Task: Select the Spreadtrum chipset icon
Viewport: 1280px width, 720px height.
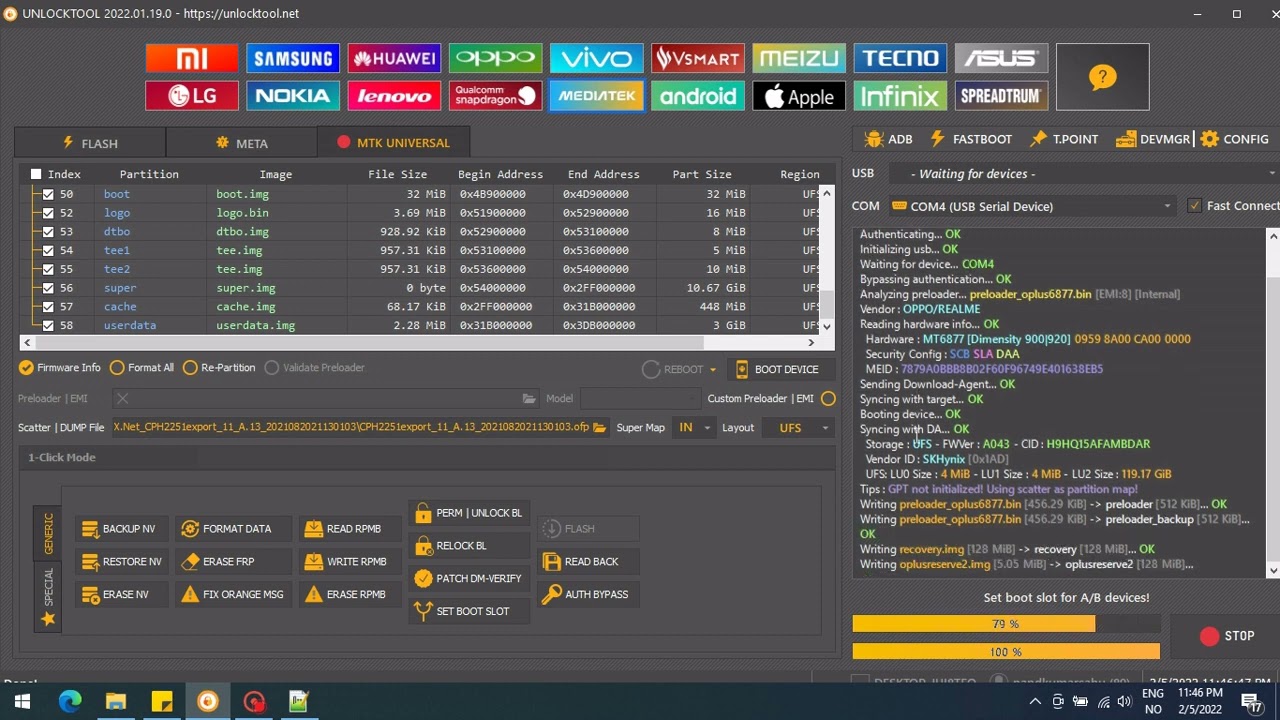Action: [x=1001, y=96]
